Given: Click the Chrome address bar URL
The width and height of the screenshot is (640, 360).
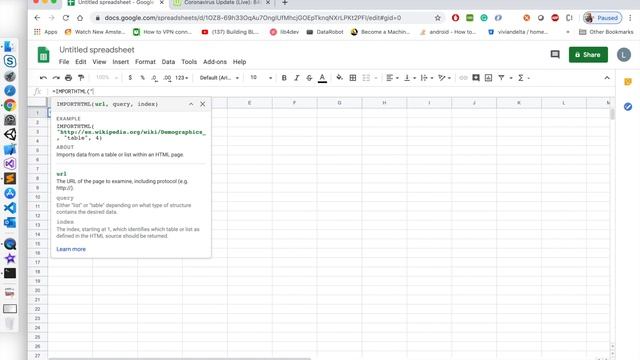Looking at the screenshot, I should tap(253, 18).
